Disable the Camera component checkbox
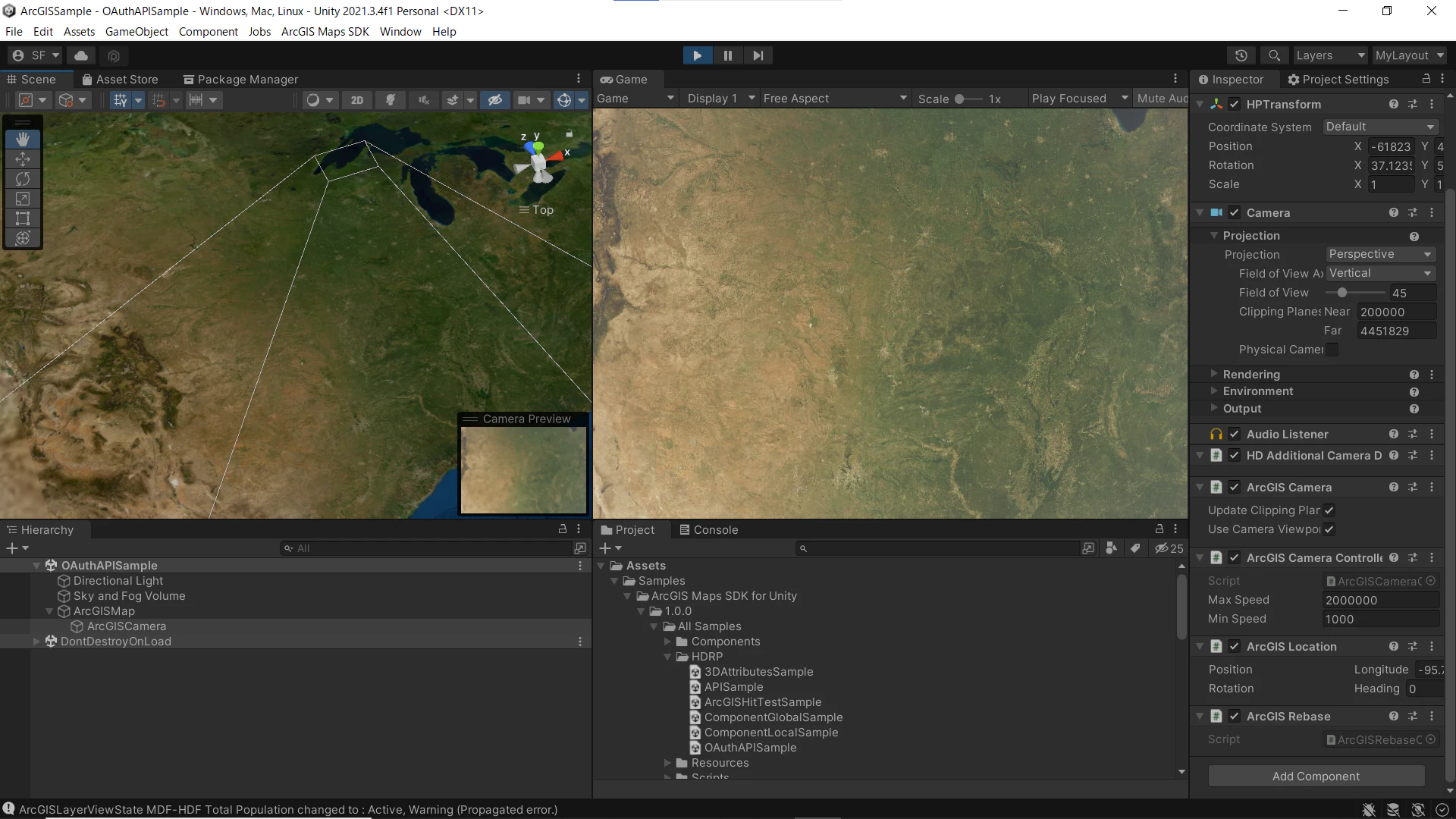This screenshot has height=819, width=1456. point(1234,213)
